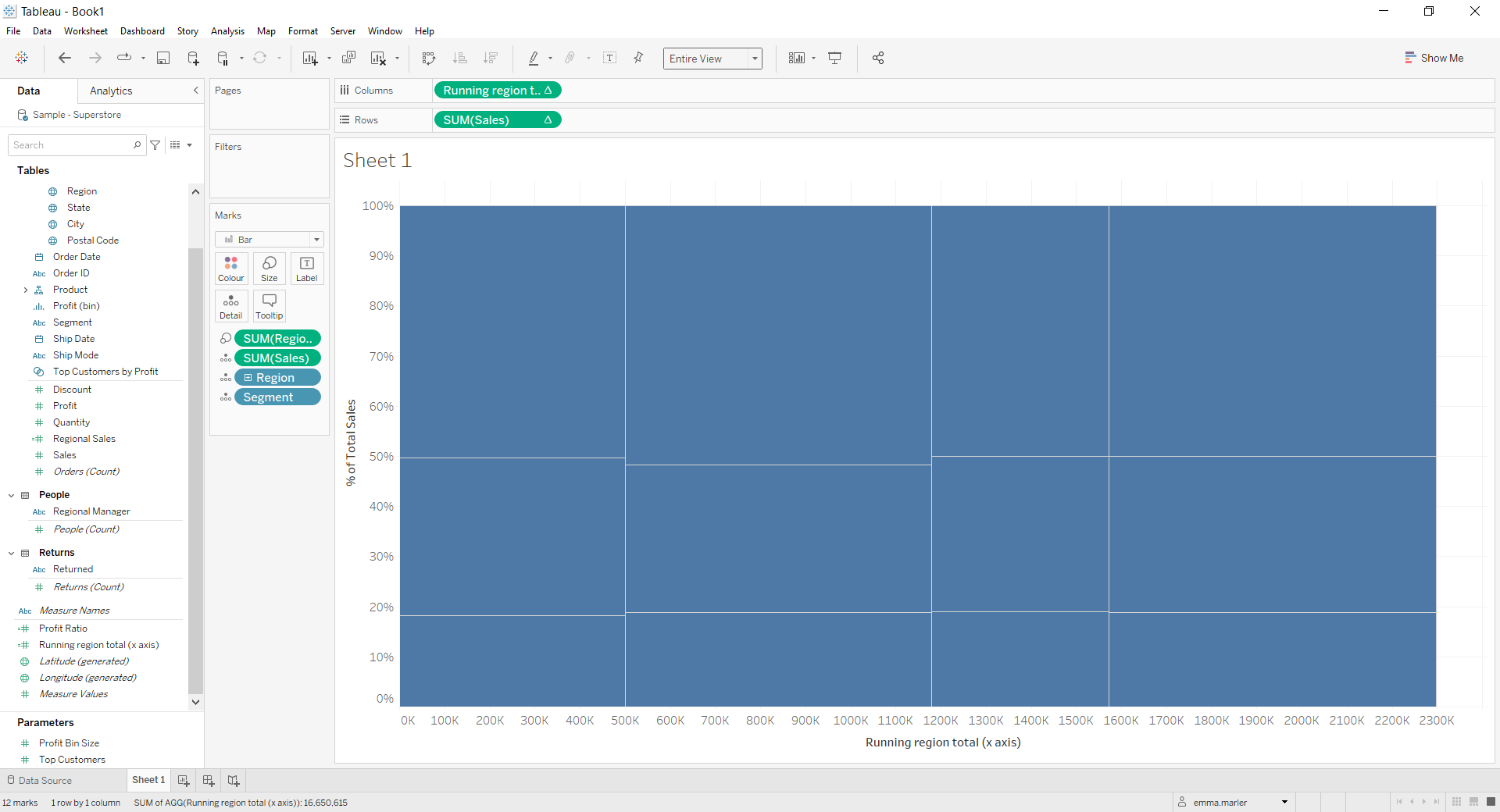Open the Entire View fit dropdown

tap(753, 58)
